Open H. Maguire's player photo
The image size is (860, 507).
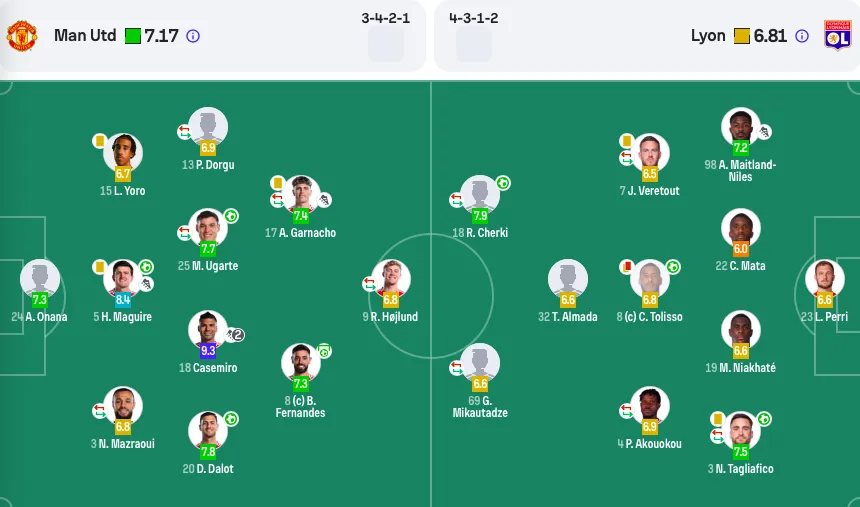[x=123, y=279]
